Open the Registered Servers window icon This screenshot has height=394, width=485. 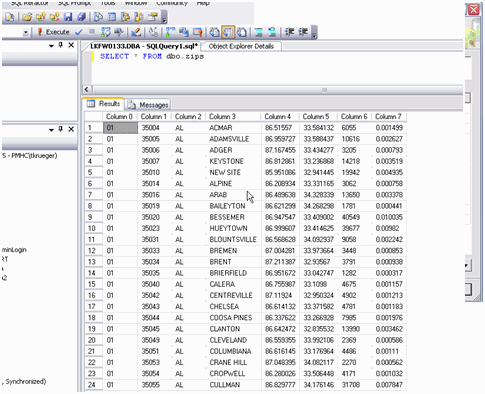[99, 17]
